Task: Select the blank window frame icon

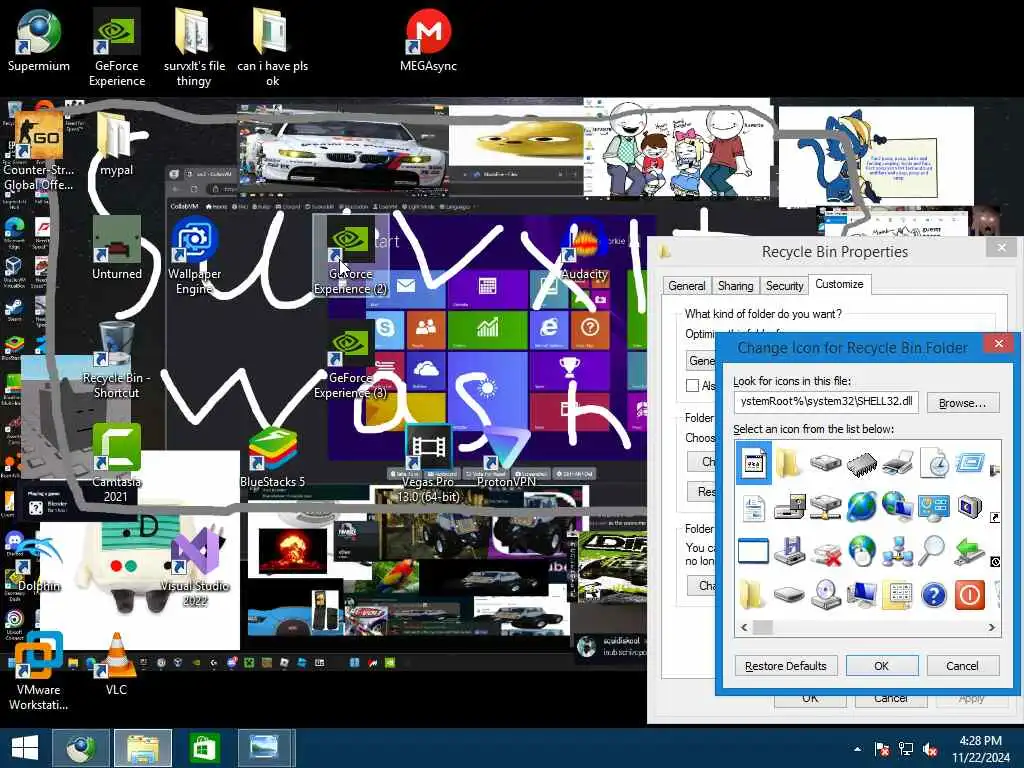Action: 753,551
